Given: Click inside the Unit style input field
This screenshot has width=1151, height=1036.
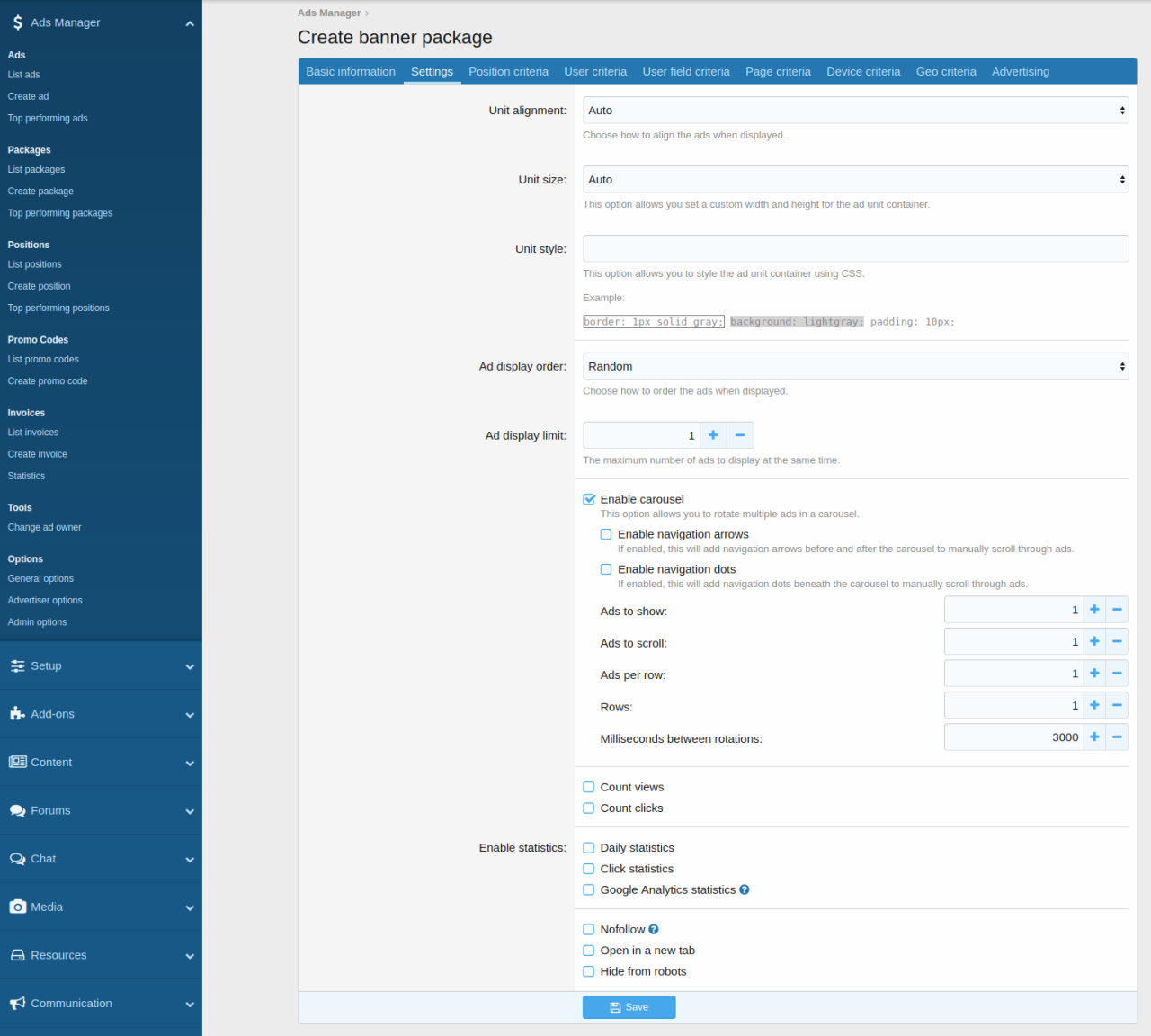Looking at the screenshot, I should click(x=855, y=248).
